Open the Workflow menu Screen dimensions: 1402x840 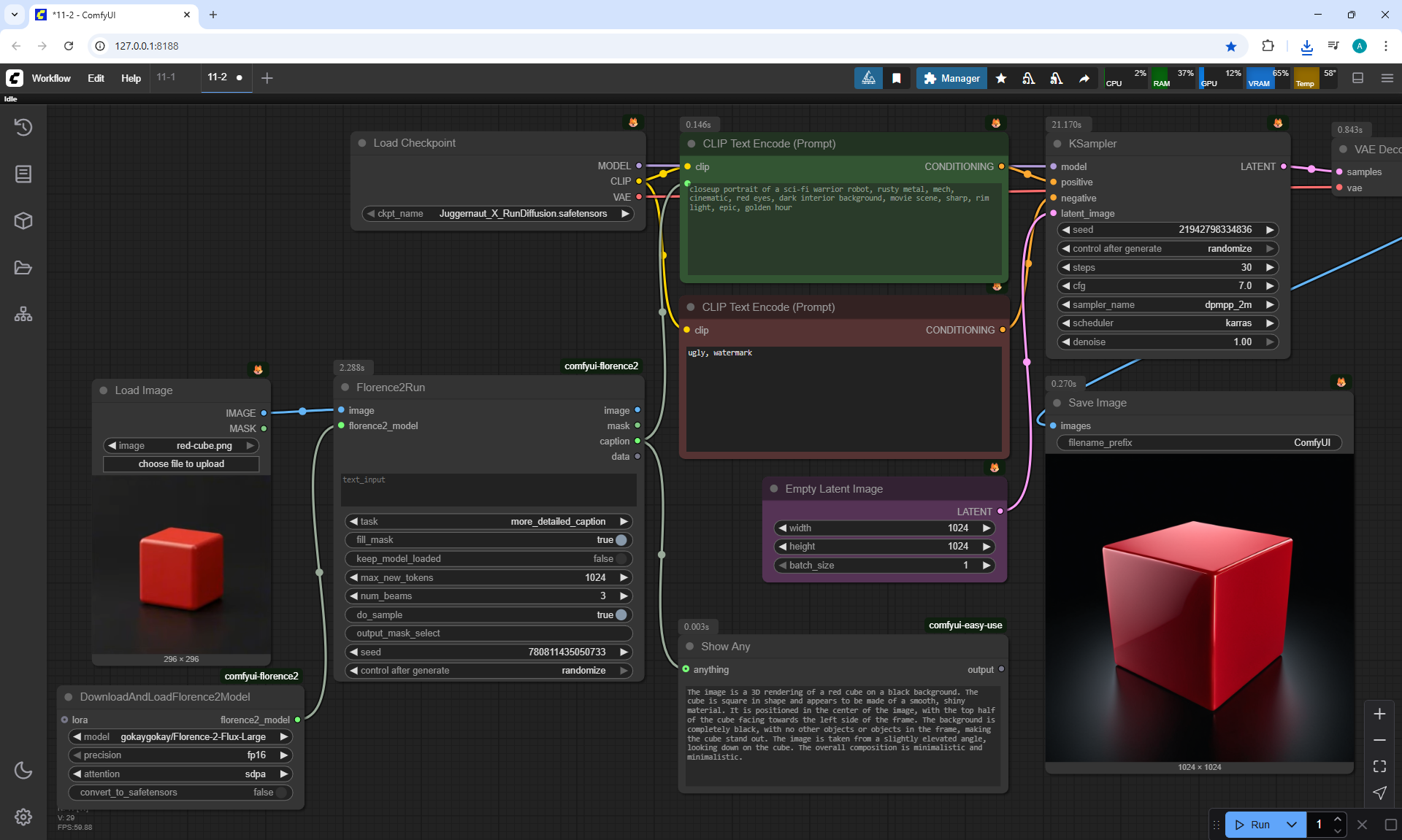tap(51, 79)
